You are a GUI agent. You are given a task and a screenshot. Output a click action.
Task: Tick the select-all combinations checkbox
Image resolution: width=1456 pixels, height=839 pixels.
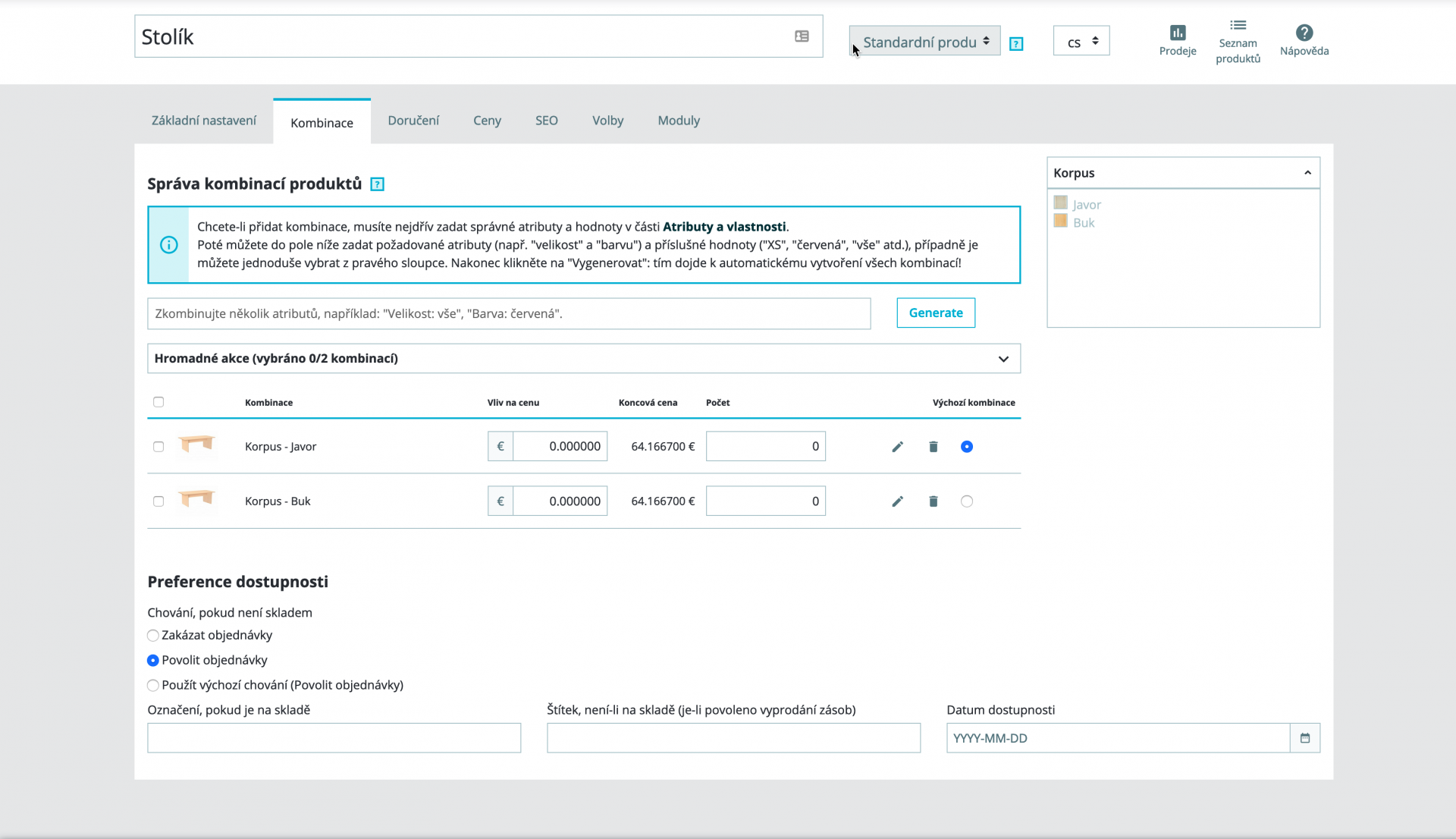158,402
